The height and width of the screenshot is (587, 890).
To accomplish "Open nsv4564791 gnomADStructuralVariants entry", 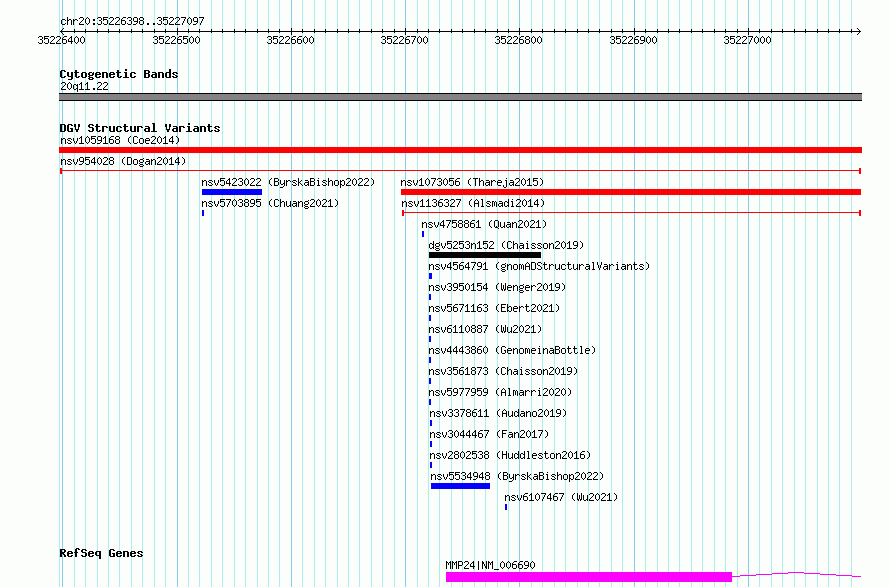I will [x=539, y=266].
